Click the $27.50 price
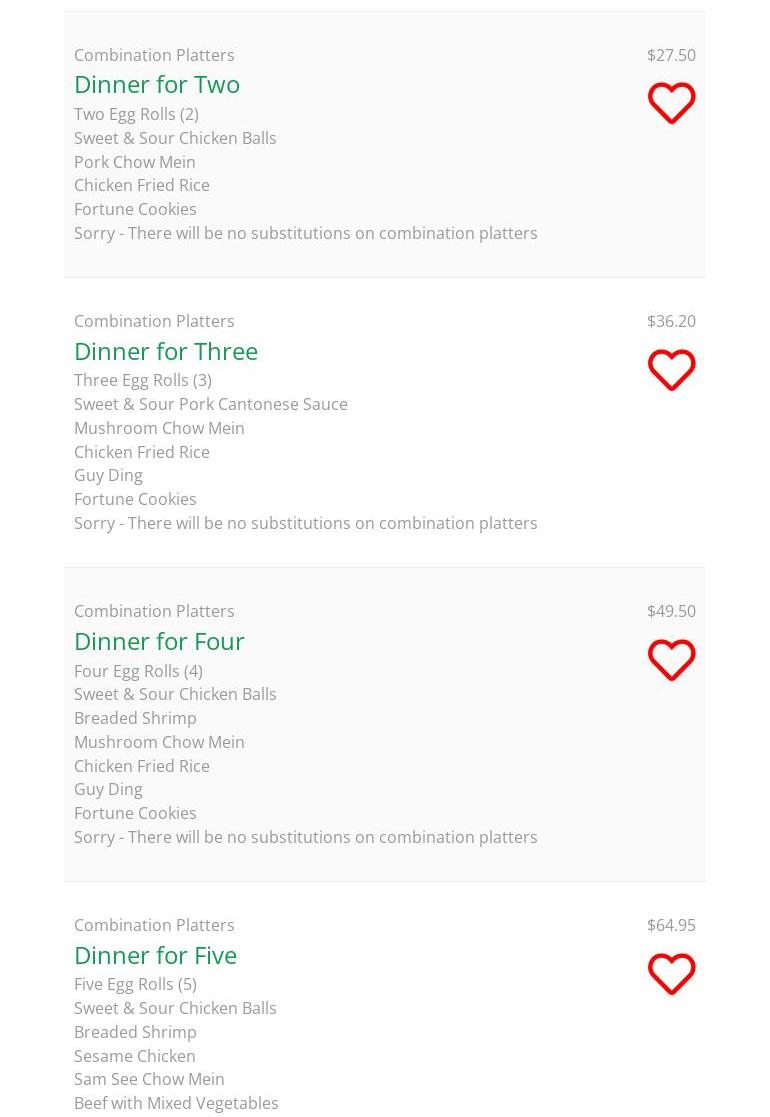The width and height of the screenshot is (770, 1117). tap(671, 55)
